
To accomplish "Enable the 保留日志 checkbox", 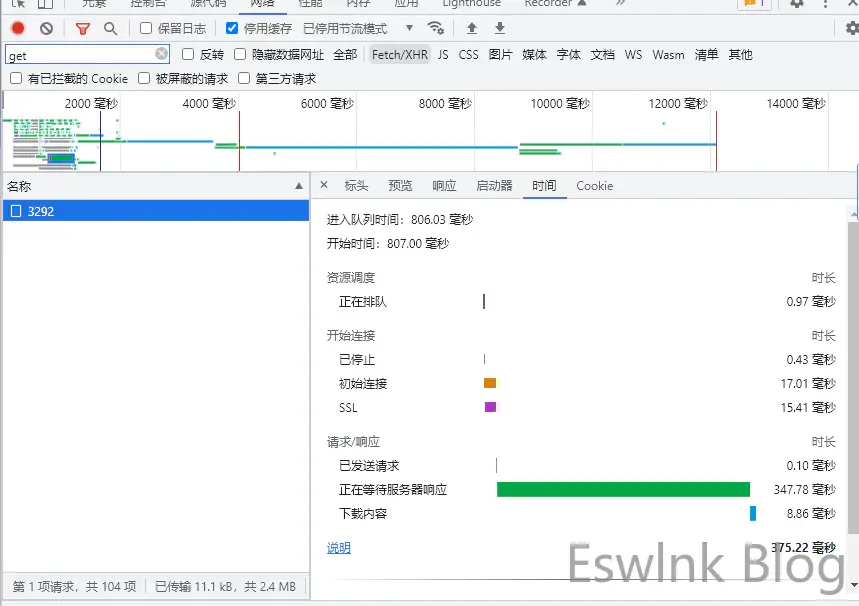I will [146, 29].
